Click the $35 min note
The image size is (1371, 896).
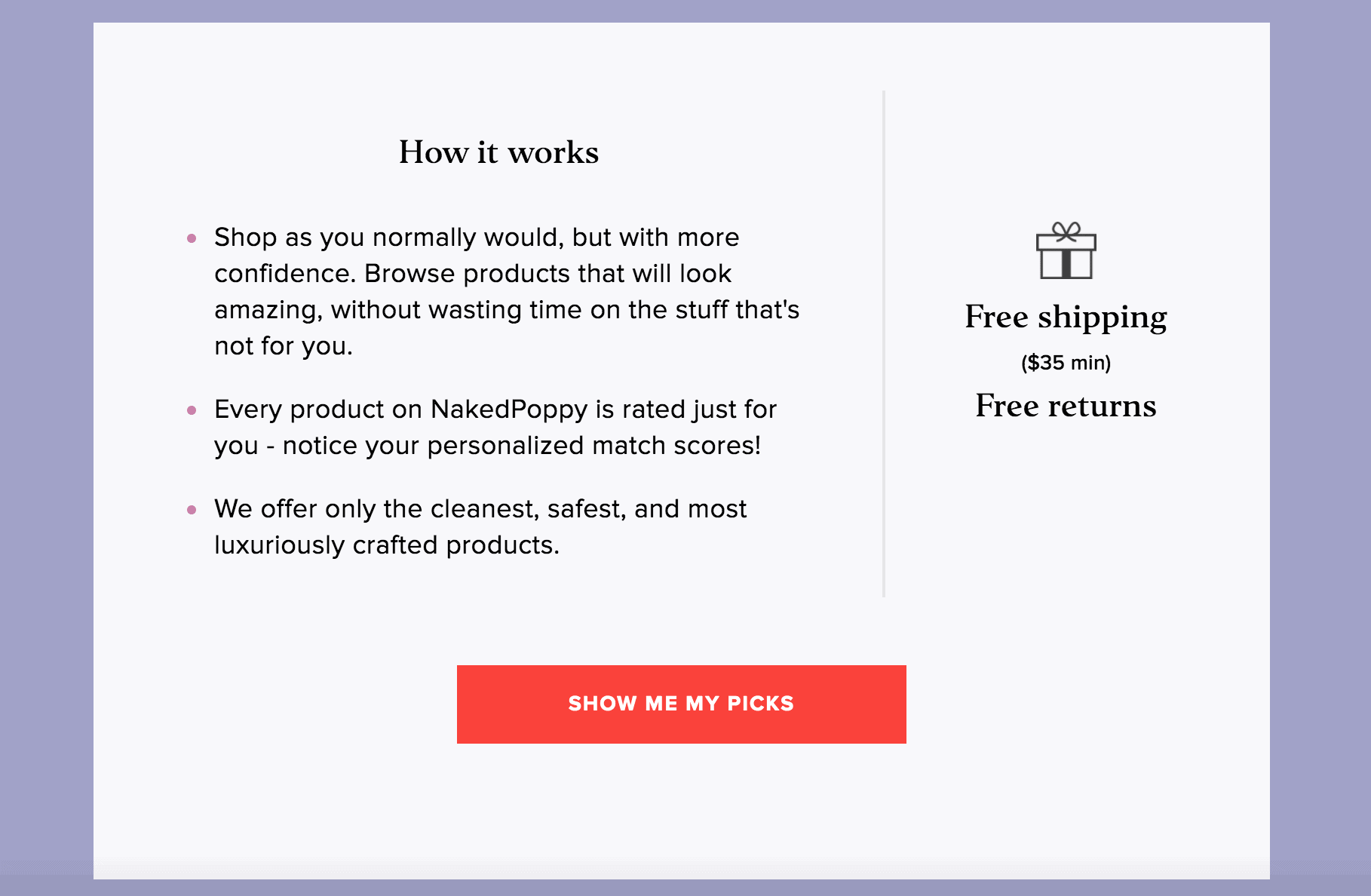1066,363
